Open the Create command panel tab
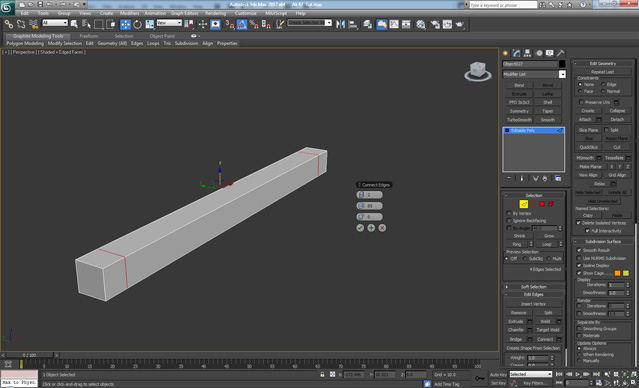 pos(506,53)
